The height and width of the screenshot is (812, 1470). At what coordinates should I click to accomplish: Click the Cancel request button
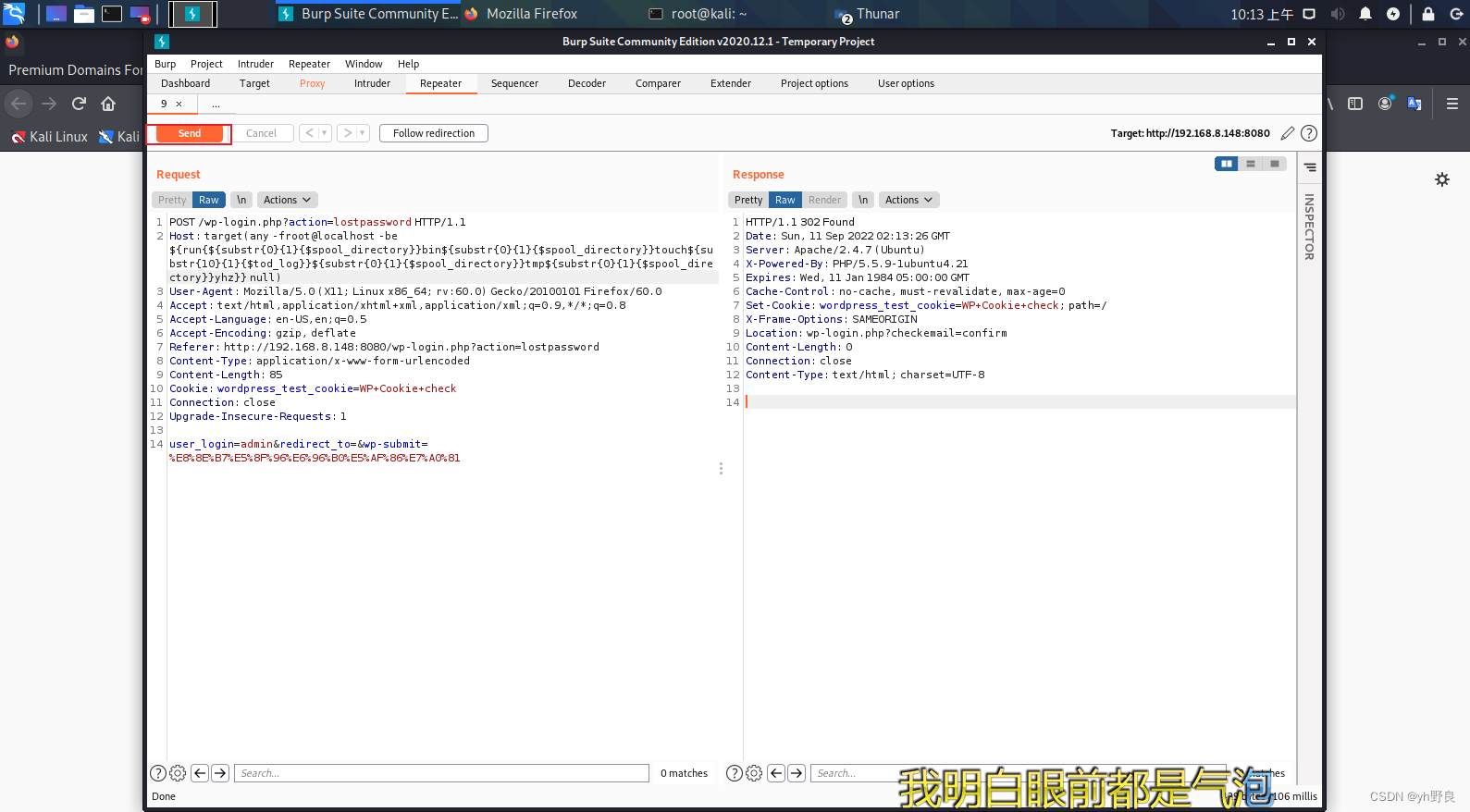pos(261,133)
